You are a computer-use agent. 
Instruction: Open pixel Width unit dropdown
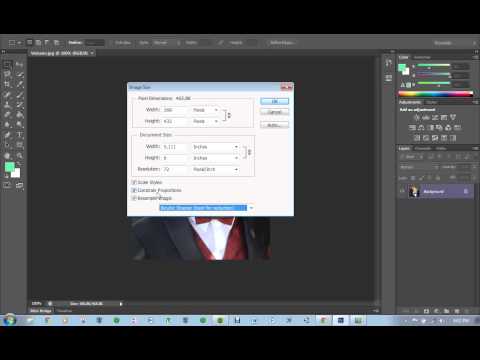[205, 110]
